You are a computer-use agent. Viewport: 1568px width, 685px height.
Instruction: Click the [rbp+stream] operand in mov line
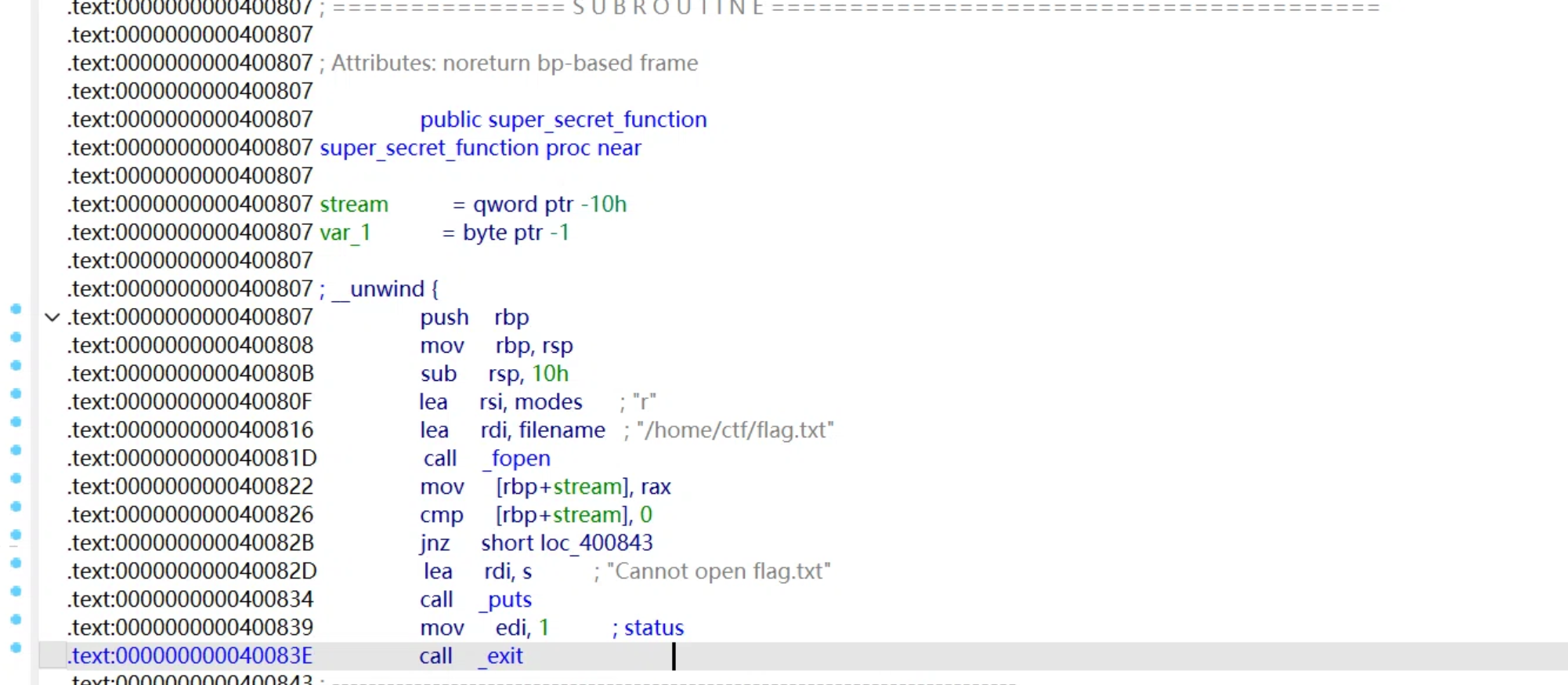[x=562, y=487]
